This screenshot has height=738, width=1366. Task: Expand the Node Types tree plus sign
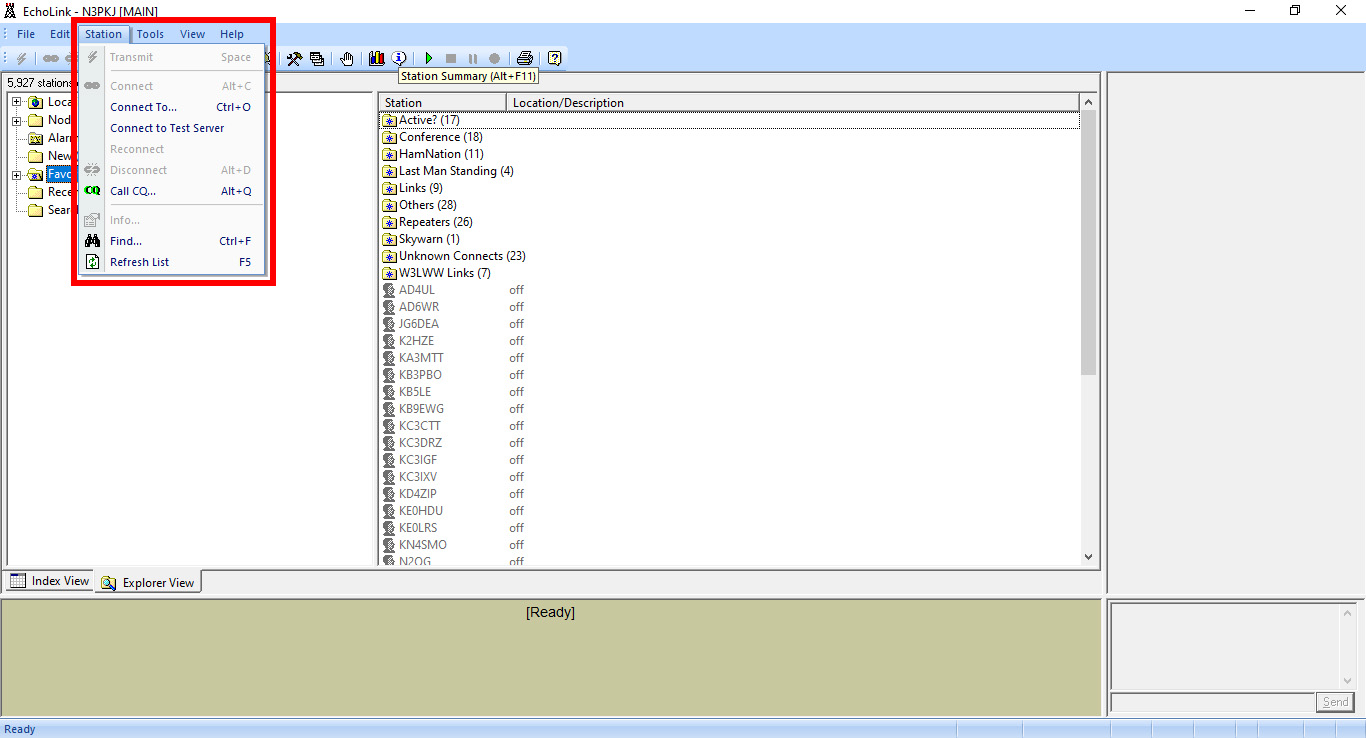16,121
